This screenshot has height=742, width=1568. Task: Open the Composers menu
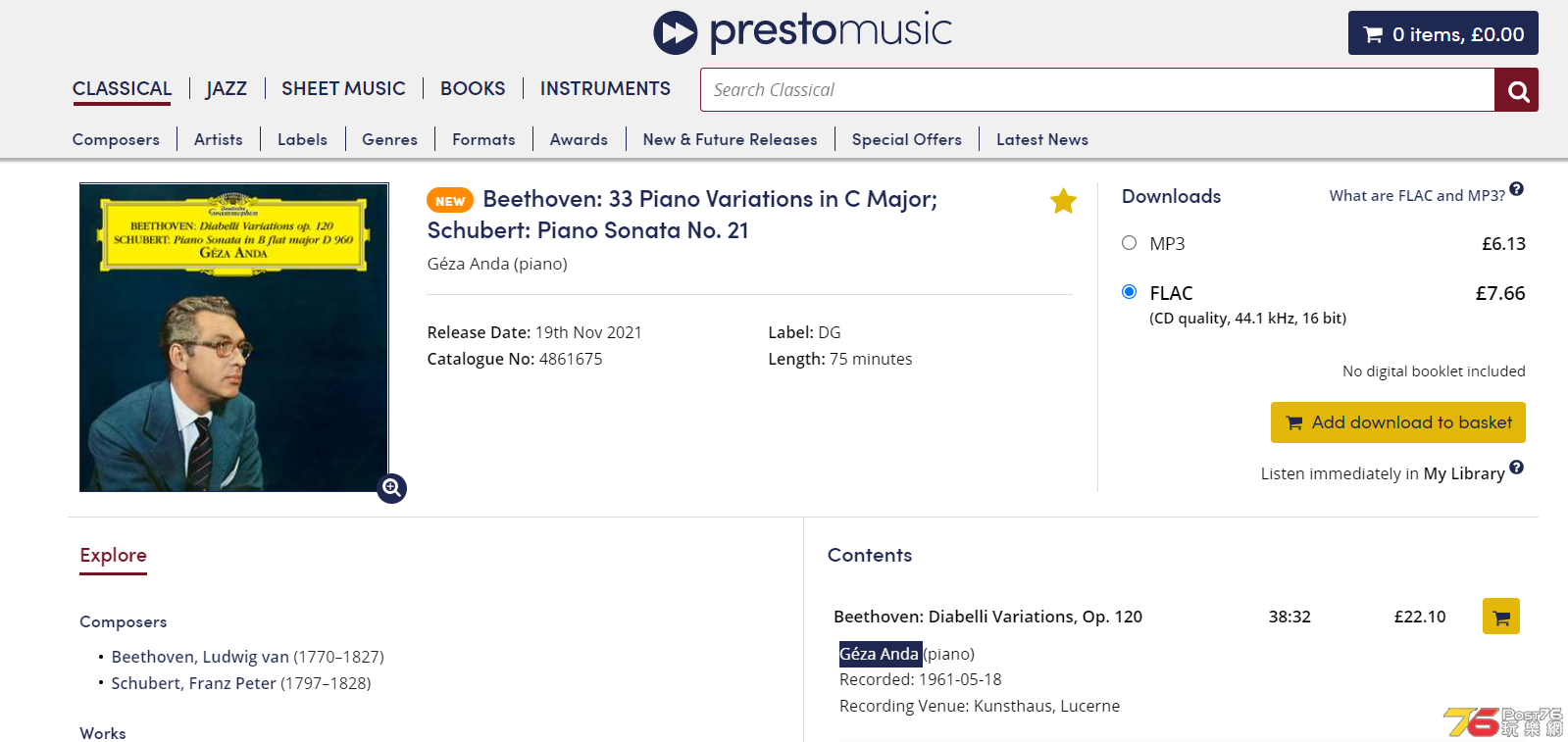pos(116,139)
